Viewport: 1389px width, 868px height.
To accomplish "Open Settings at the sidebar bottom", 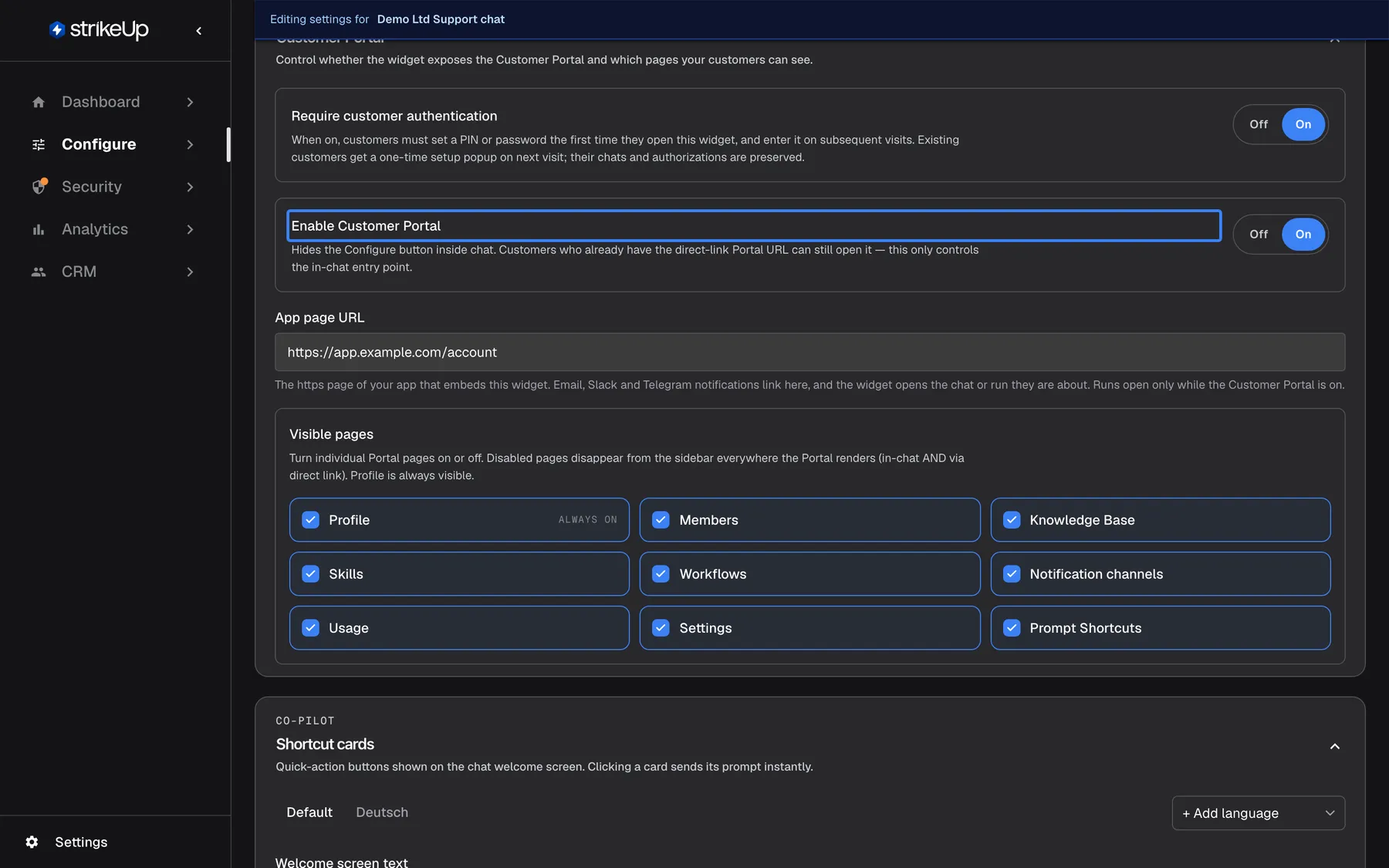I will (81, 842).
